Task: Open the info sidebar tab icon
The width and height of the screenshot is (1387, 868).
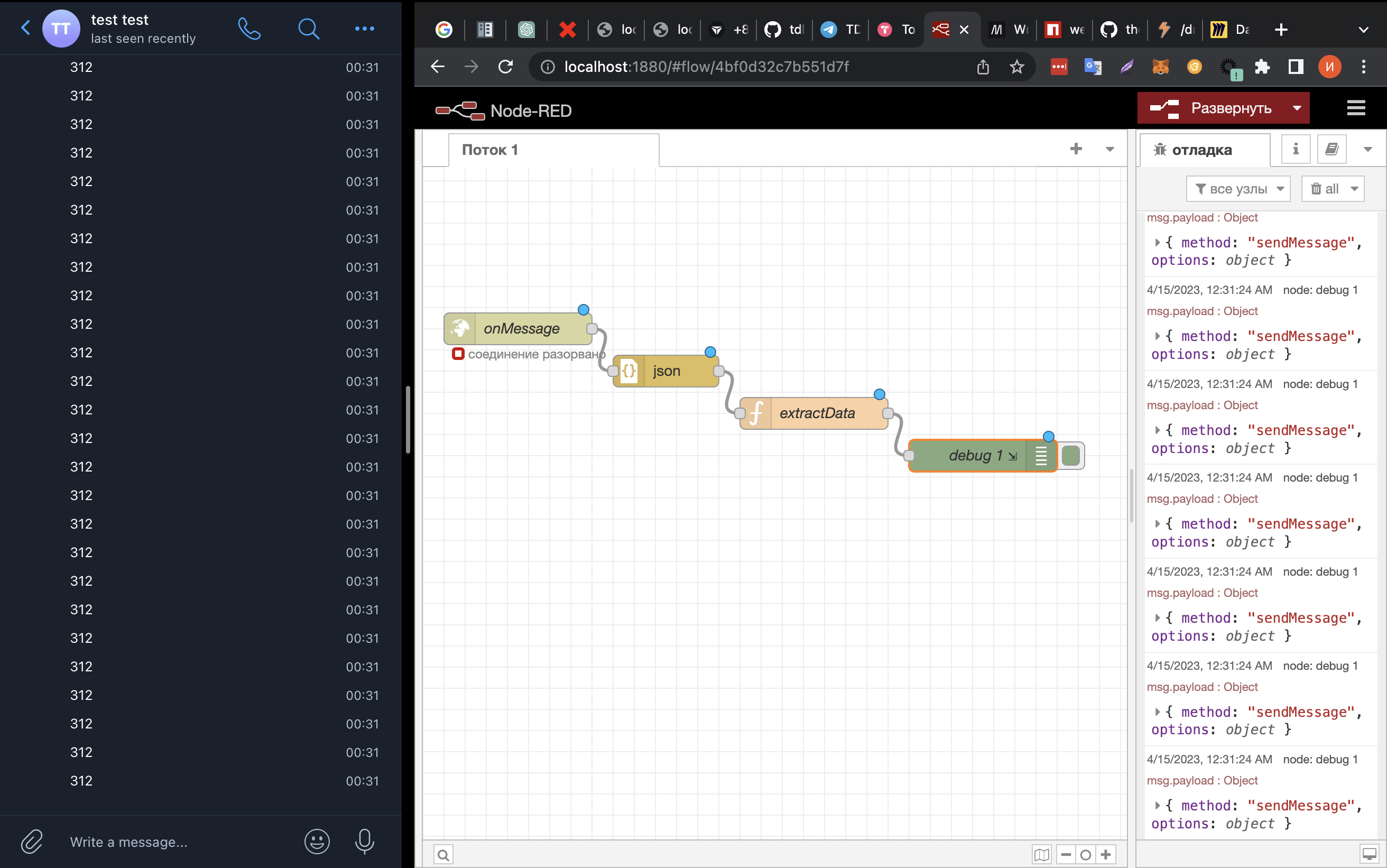Action: [1295, 150]
